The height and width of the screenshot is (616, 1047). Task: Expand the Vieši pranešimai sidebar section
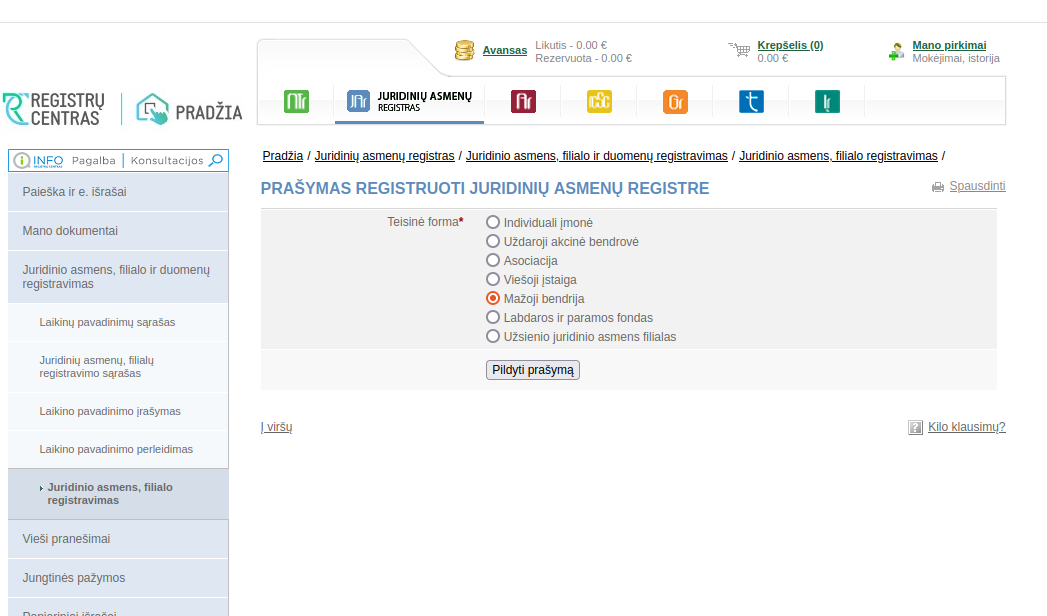click(118, 539)
